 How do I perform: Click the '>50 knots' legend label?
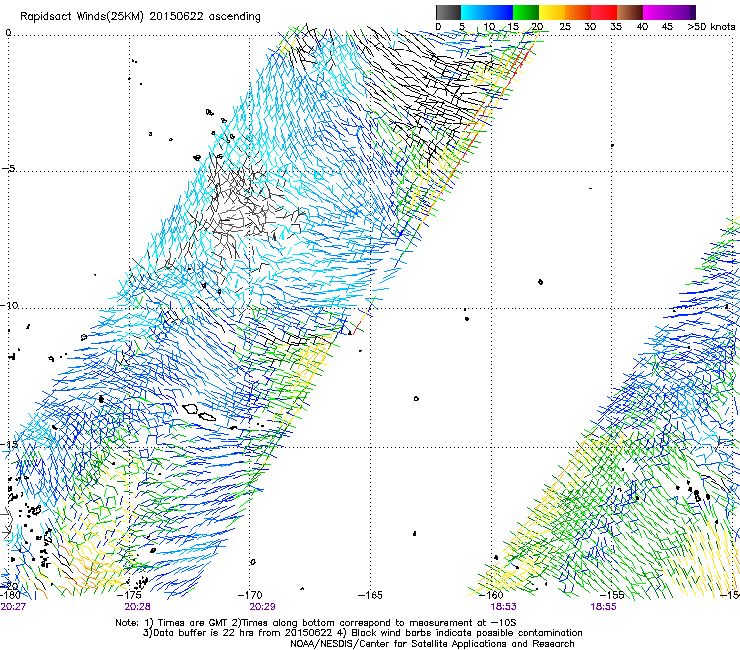click(x=711, y=27)
